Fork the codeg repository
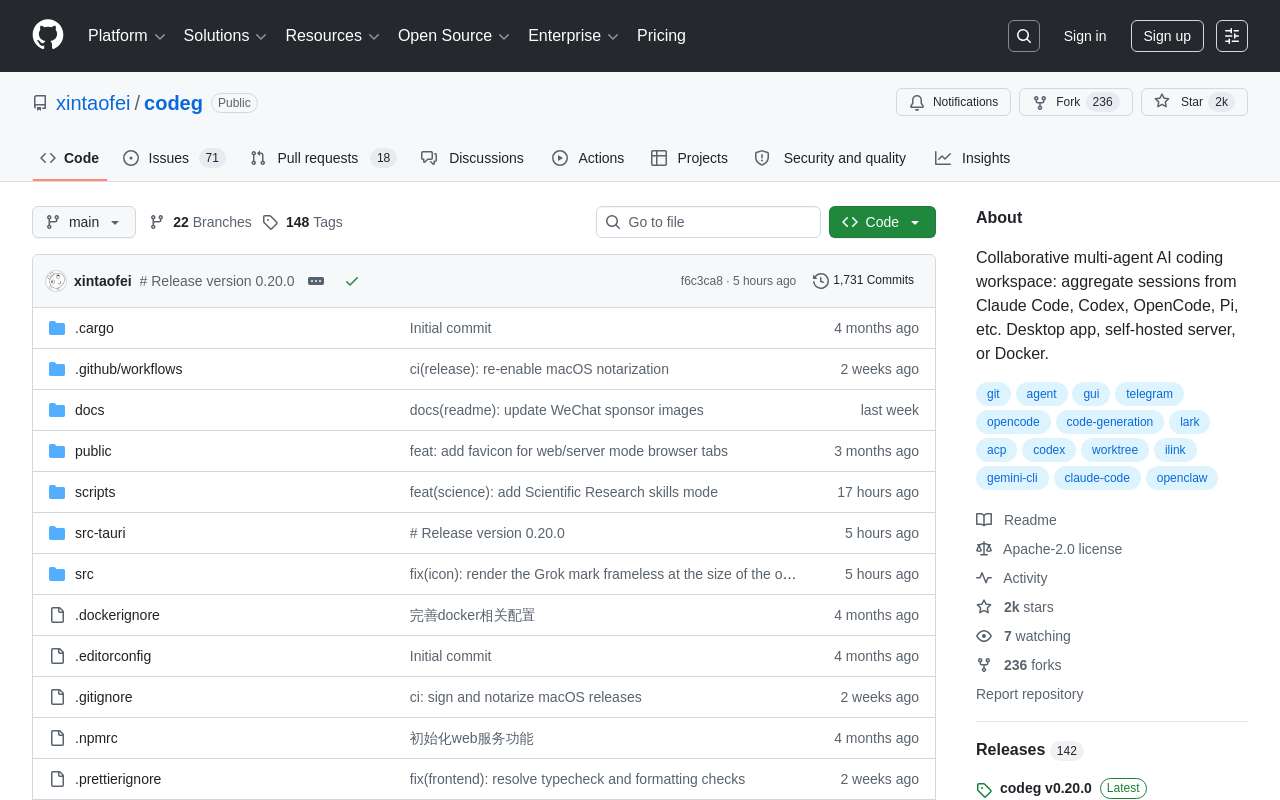 pos(1075,102)
